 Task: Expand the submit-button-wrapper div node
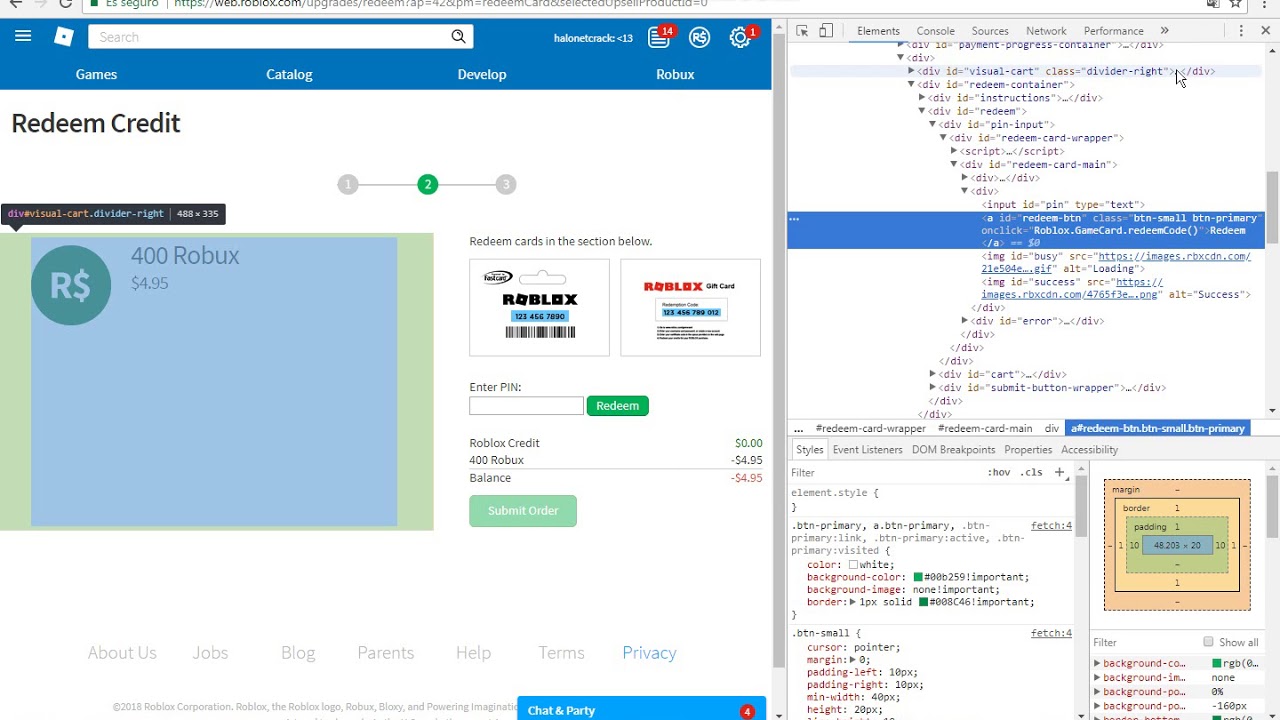(932, 388)
